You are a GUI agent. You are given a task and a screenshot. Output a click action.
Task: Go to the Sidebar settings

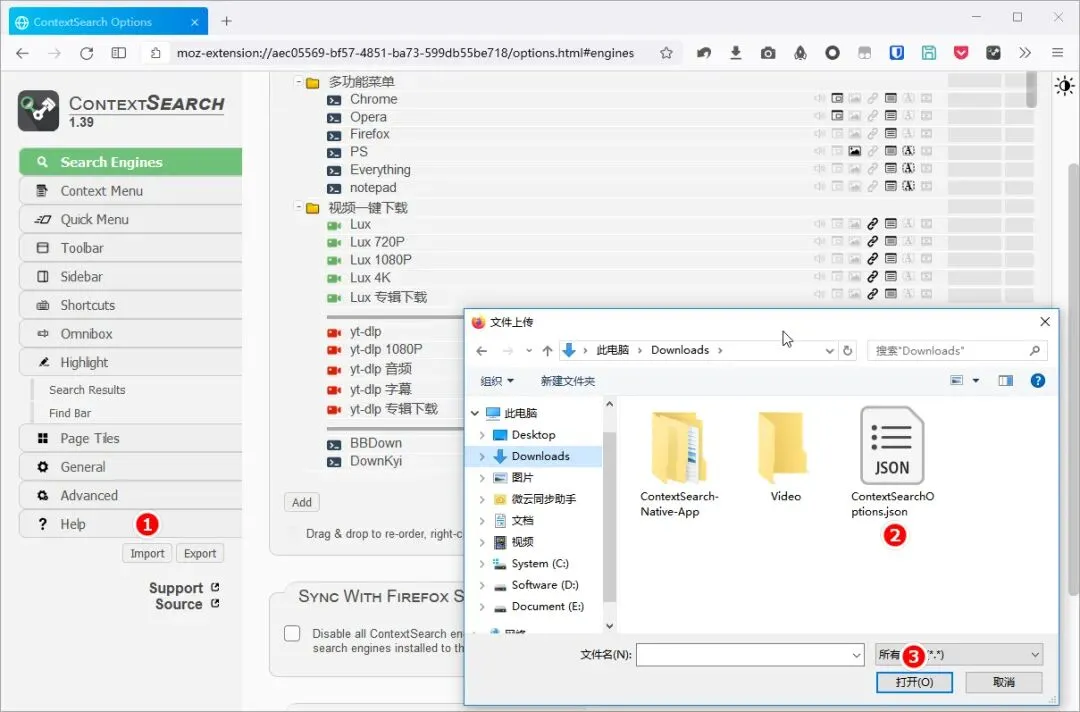[x=131, y=277]
